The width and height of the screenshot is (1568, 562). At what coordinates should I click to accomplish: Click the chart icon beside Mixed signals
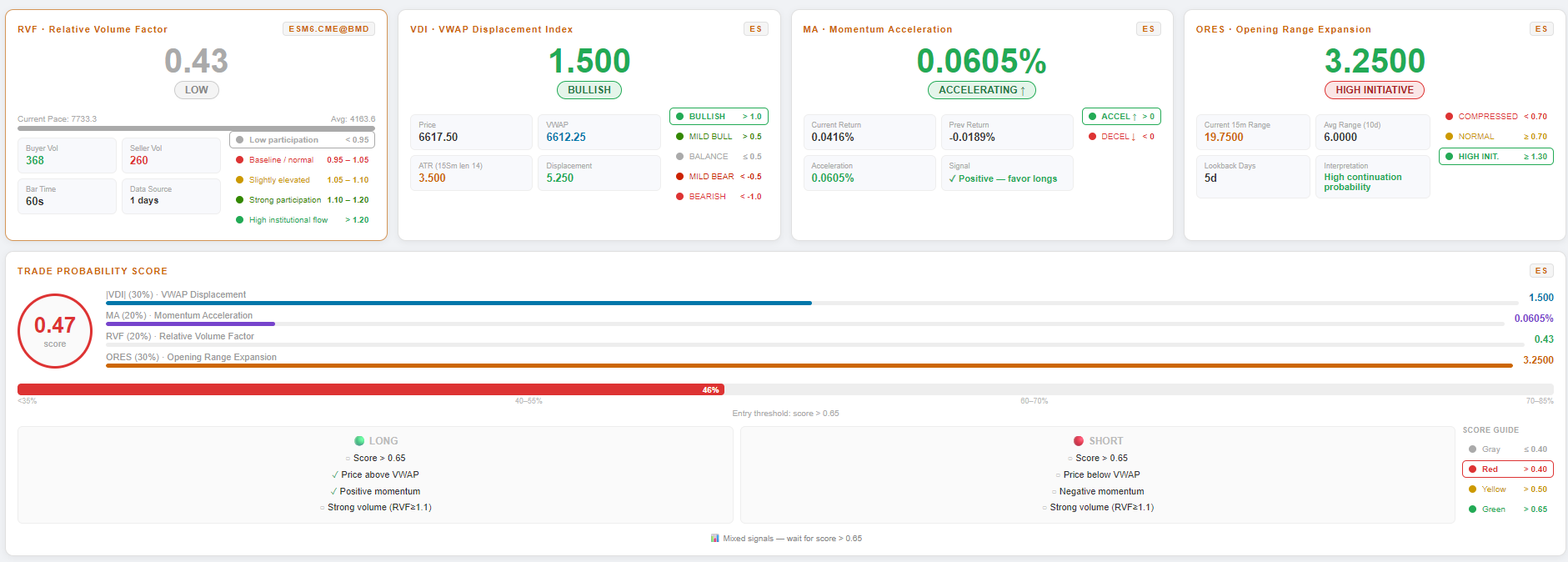tap(714, 539)
